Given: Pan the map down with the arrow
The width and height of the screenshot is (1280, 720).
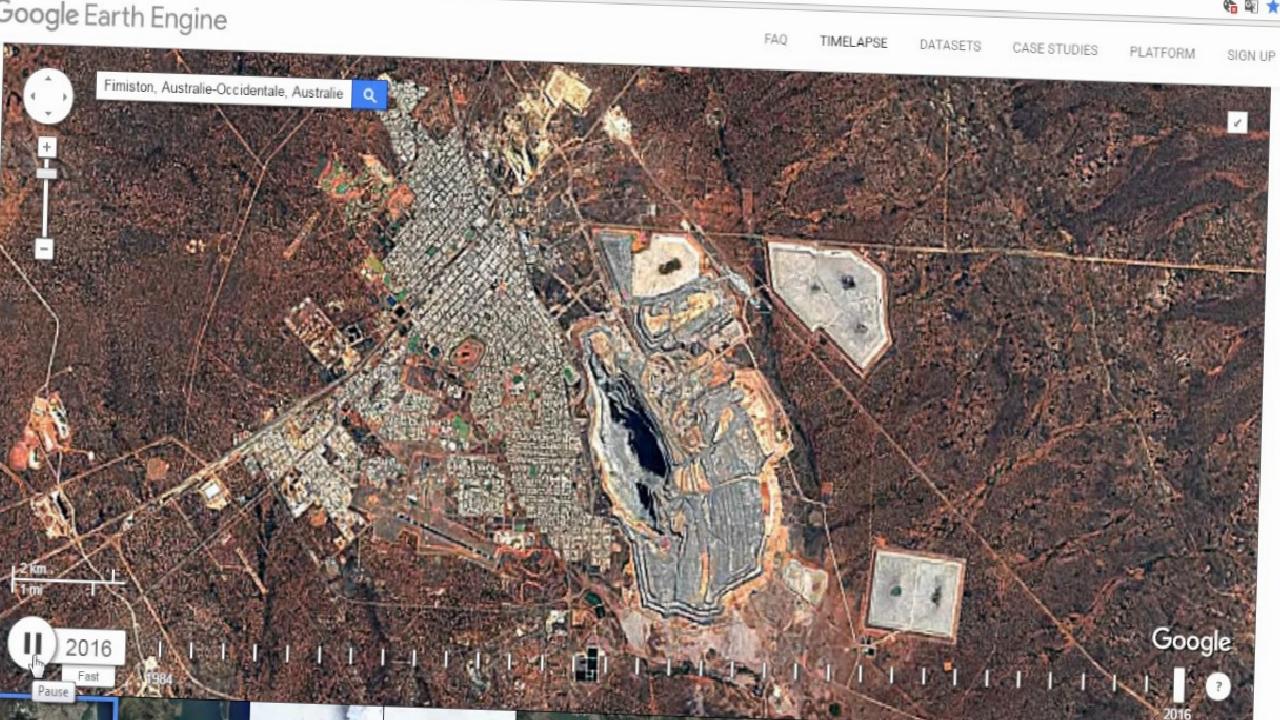Looking at the screenshot, I should 48,113.
